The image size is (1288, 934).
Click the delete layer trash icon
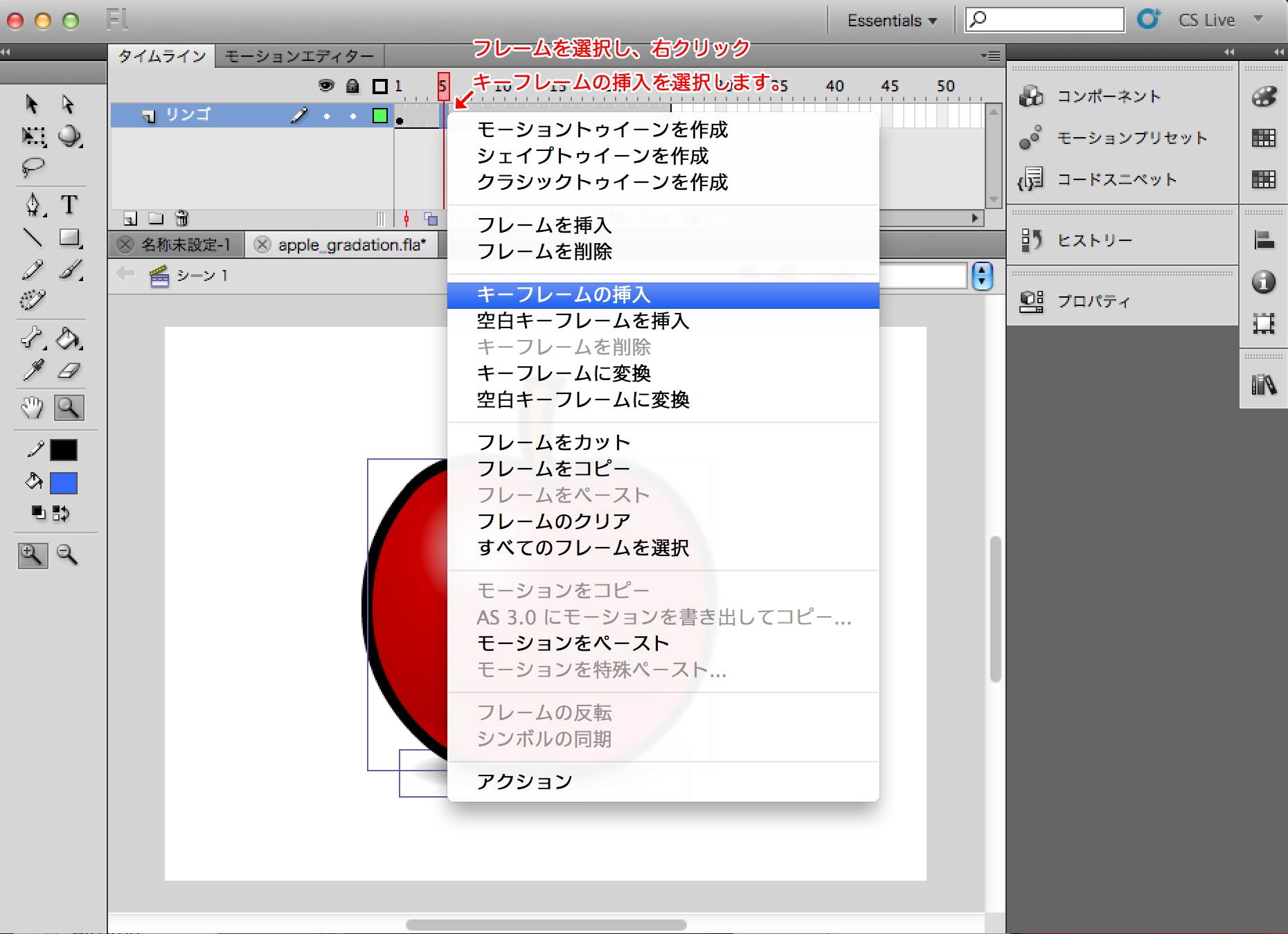click(181, 219)
